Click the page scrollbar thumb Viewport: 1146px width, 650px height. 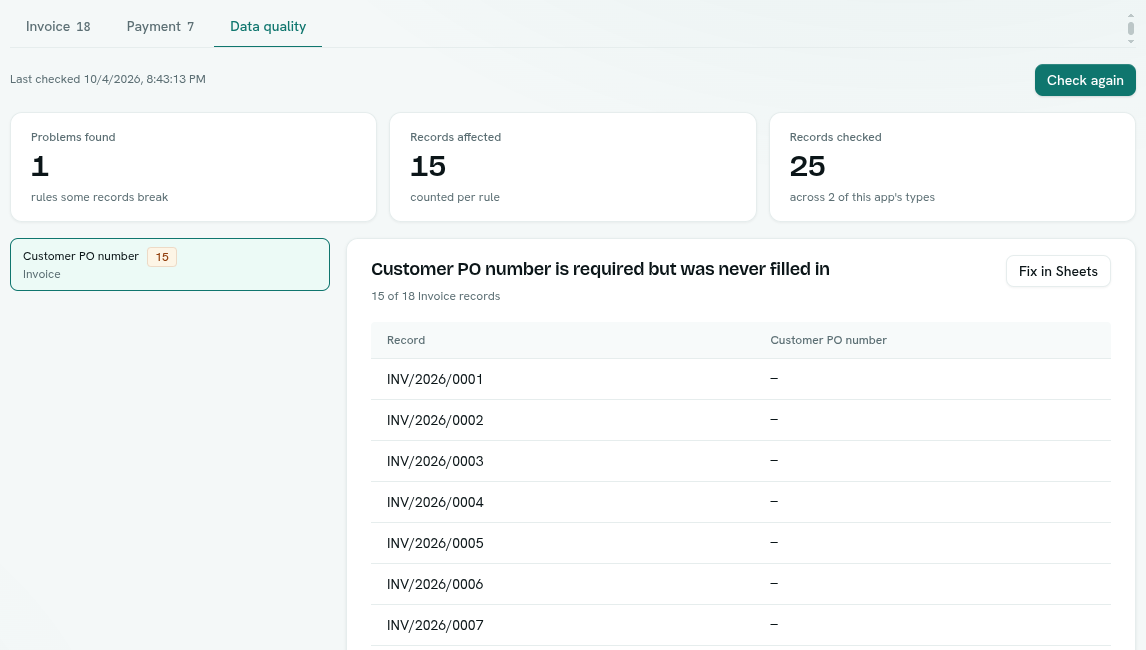pos(1130,29)
